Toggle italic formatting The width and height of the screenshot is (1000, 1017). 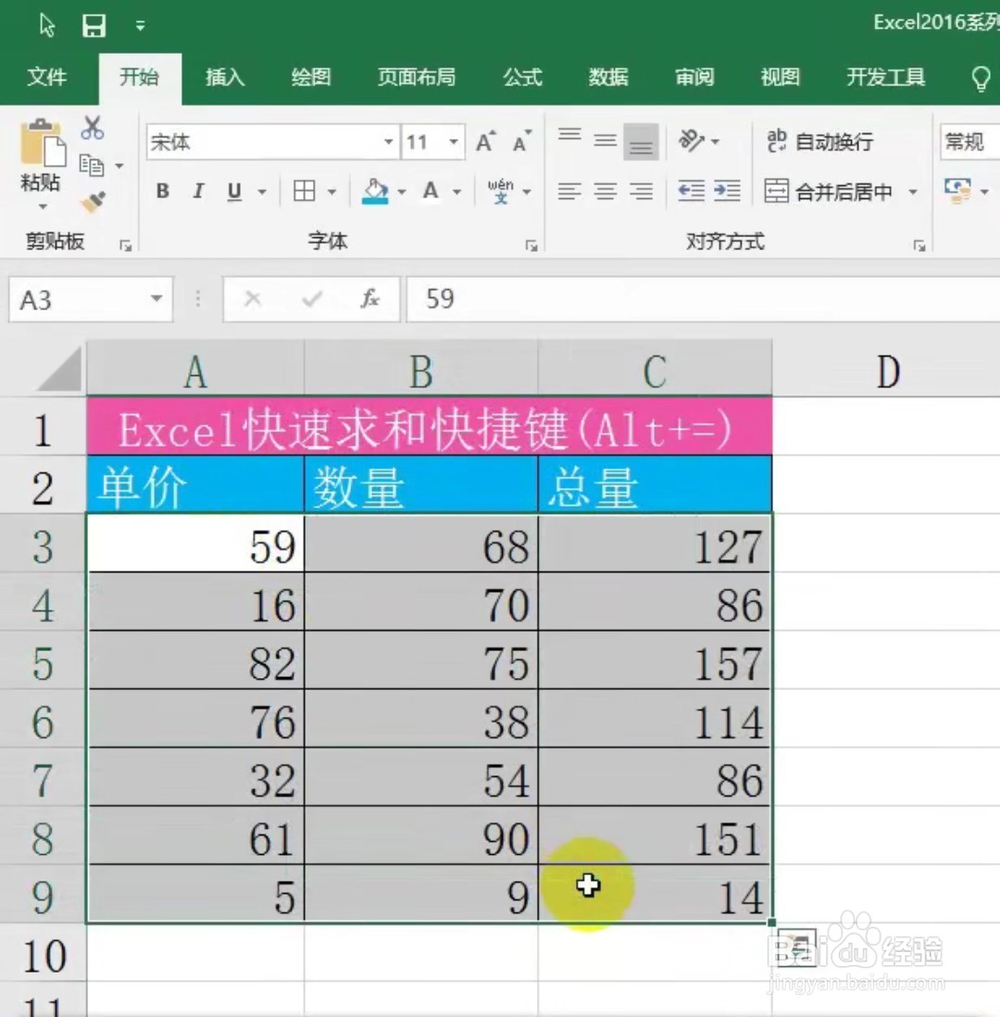(197, 191)
